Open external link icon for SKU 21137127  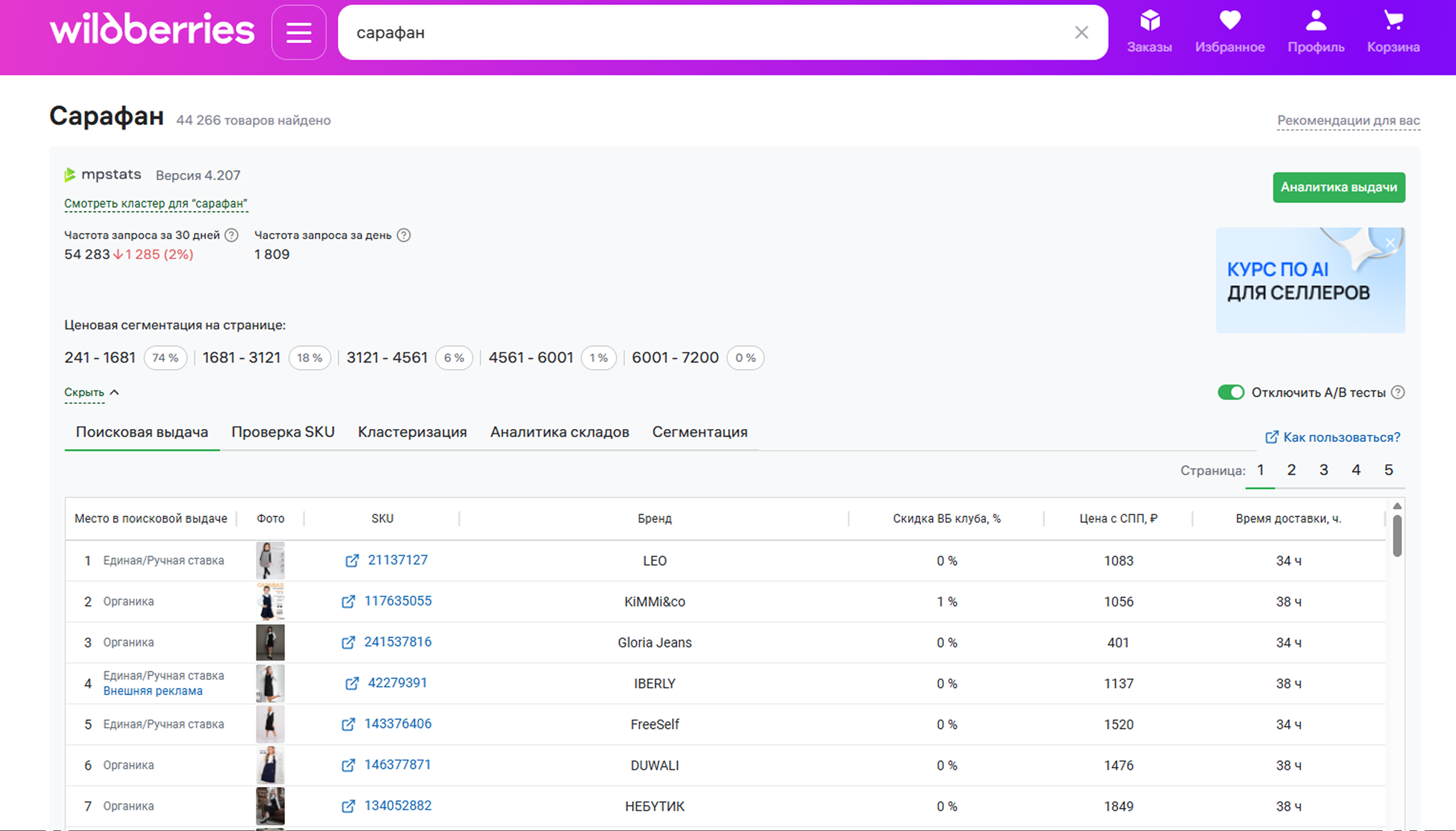[352, 561]
